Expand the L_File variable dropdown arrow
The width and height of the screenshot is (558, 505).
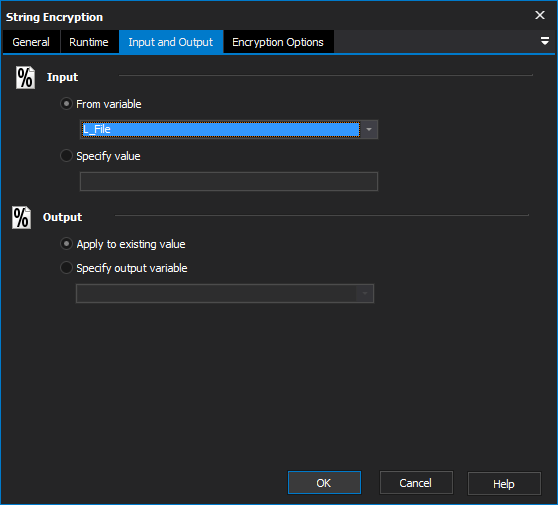369,130
